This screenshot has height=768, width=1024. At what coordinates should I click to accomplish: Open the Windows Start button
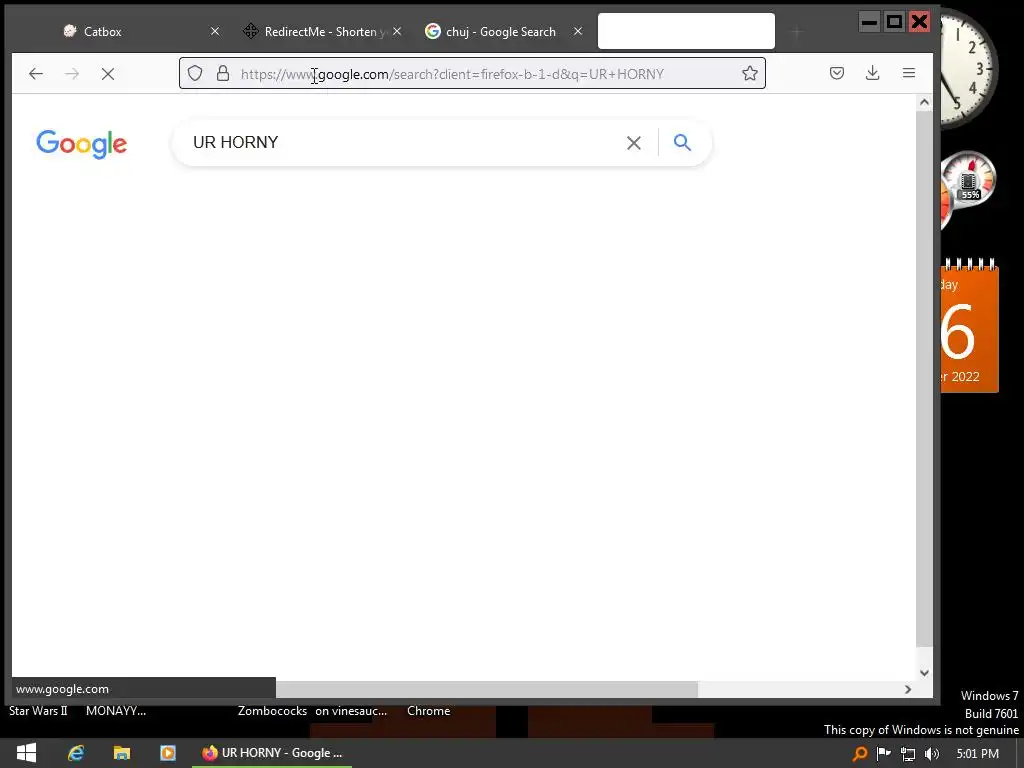[26, 753]
